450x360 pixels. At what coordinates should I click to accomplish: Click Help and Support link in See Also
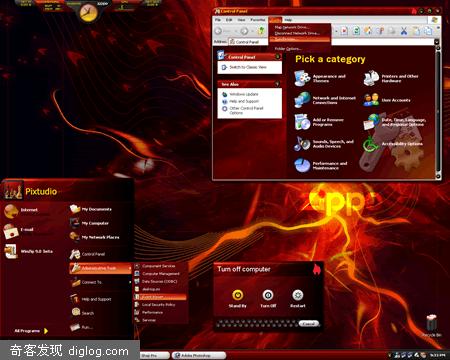244,101
